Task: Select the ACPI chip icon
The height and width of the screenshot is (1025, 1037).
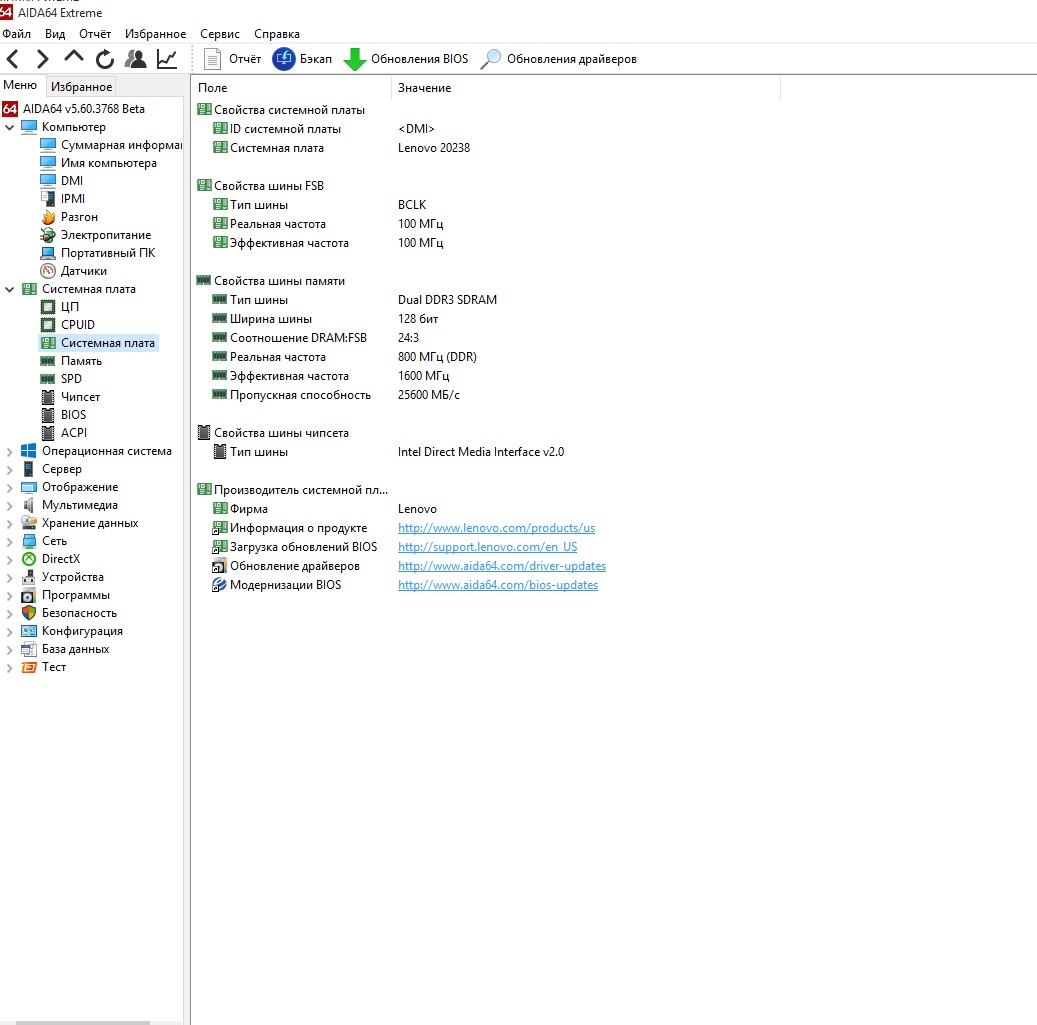Action: [x=48, y=433]
